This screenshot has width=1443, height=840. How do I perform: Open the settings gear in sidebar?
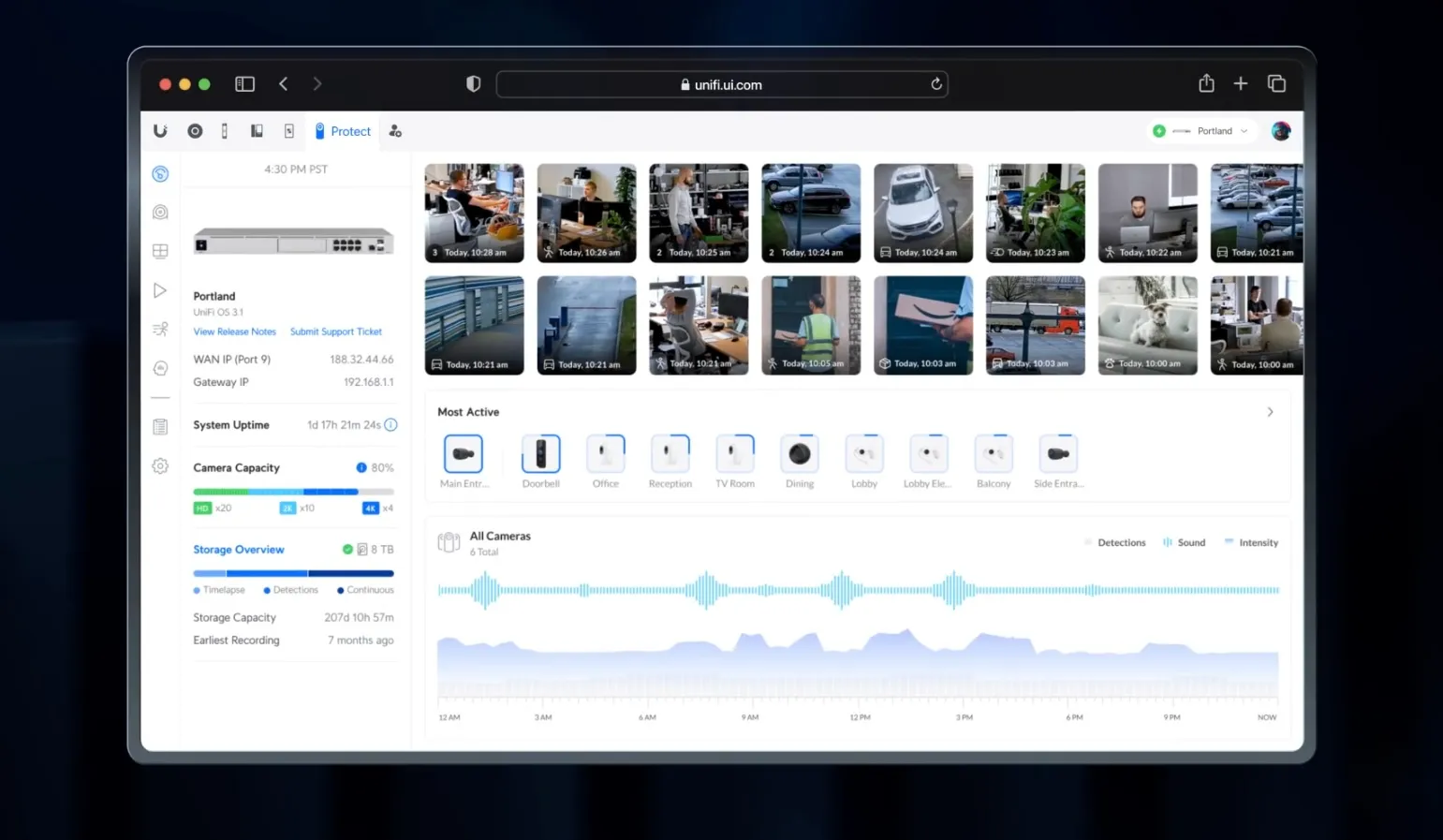[160, 466]
